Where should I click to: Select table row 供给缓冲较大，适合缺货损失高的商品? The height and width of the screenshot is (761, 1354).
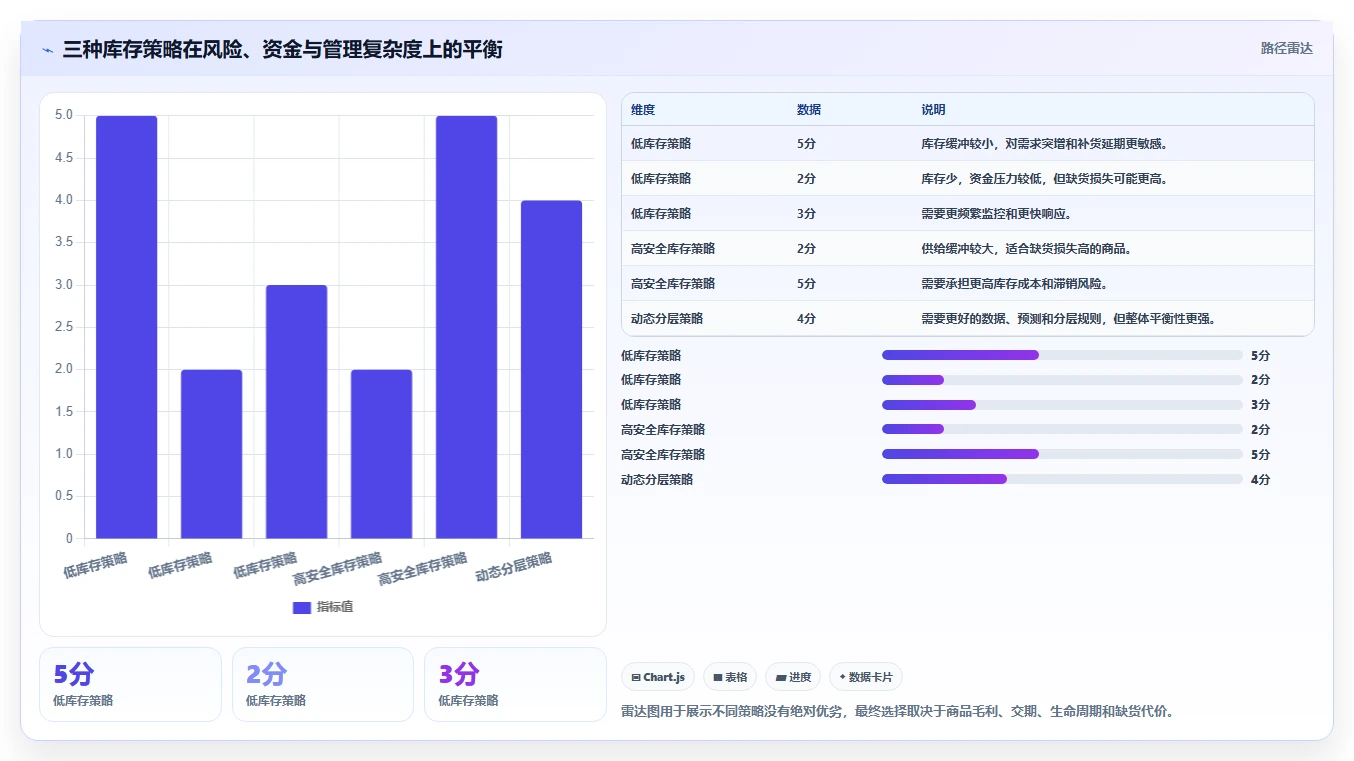(967, 248)
